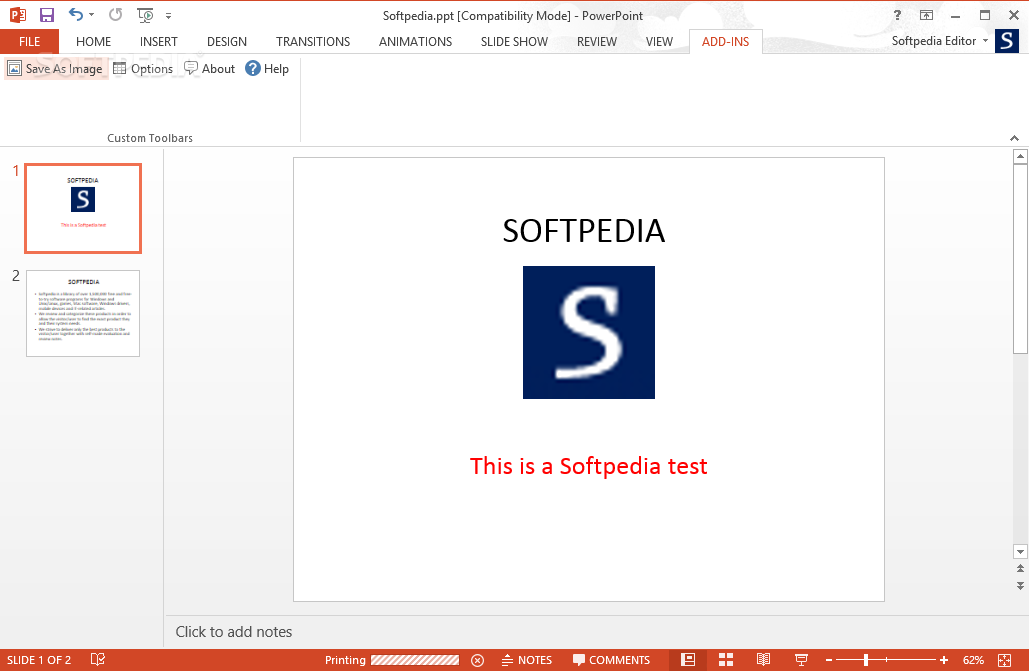Image resolution: width=1029 pixels, height=671 pixels.
Task: Click Zoom In plus button
Action: click(x=944, y=660)
